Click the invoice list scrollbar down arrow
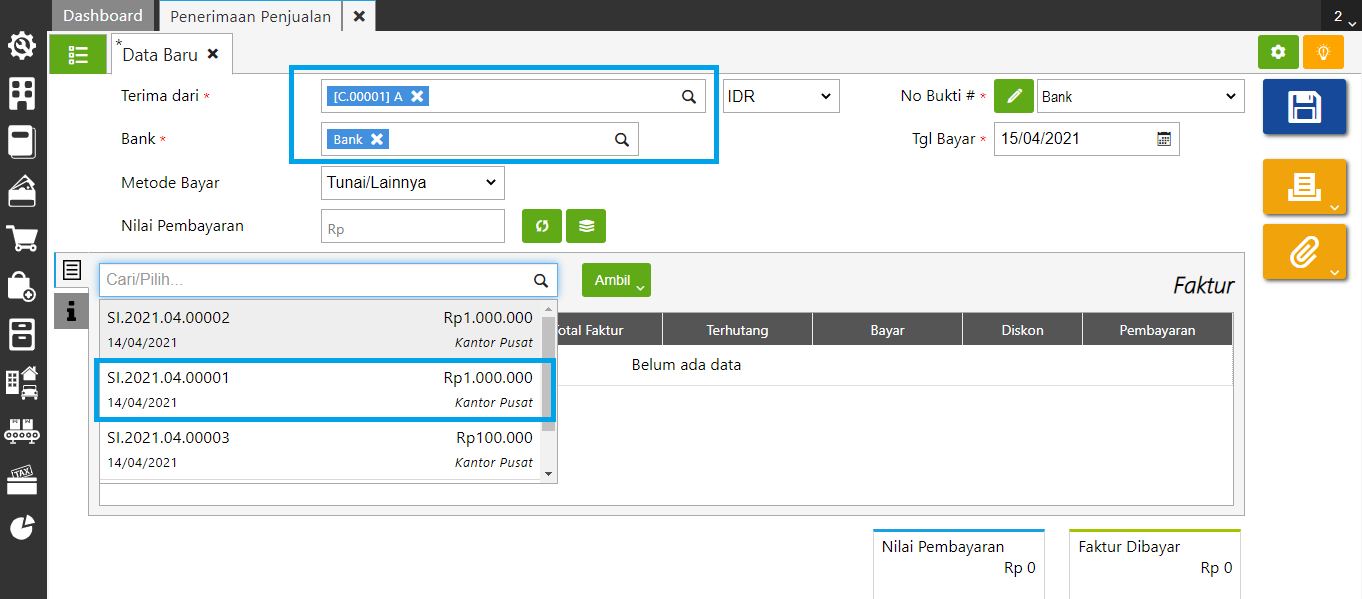The image size is (1362, 599). (547, 473)
